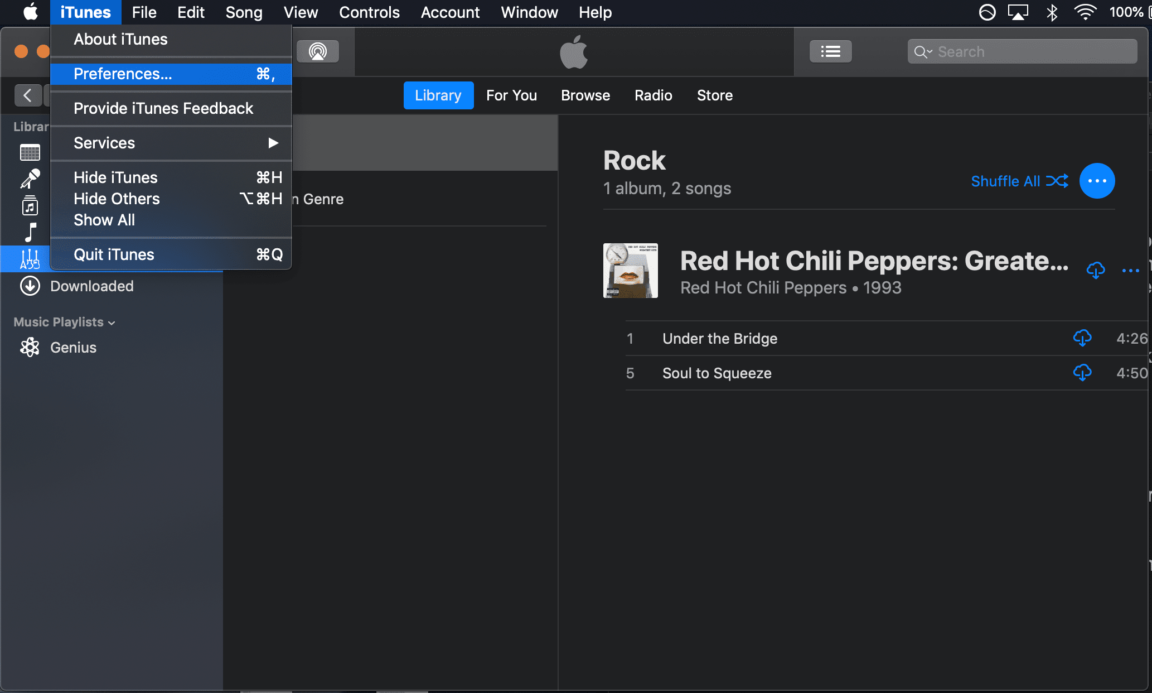The image size is (1152, 693).
Task: Open the Radio tab
Action: point(653,96)
